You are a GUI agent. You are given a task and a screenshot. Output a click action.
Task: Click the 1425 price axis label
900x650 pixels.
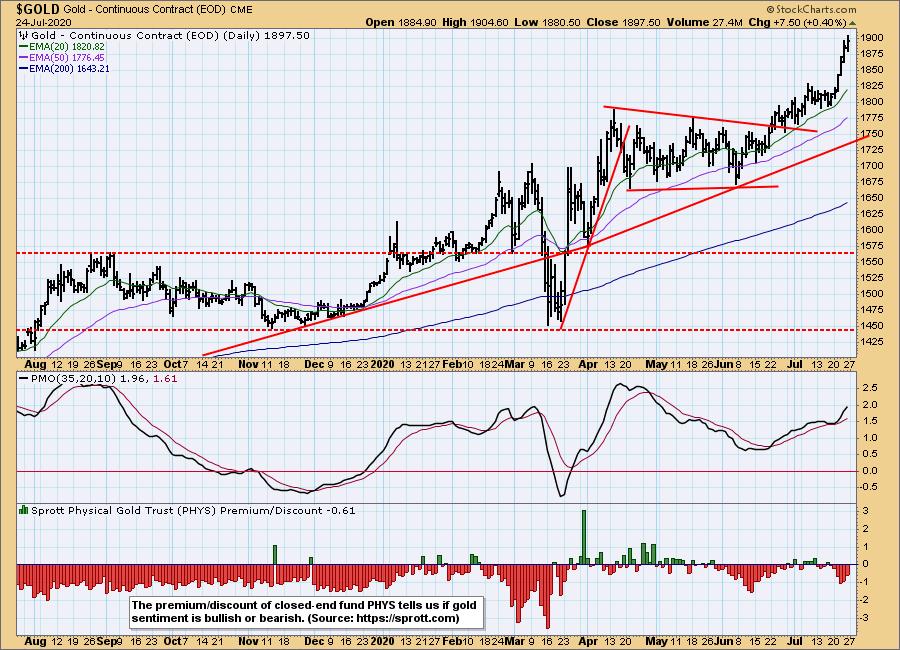pyautogui.click(x=872, y=342)
